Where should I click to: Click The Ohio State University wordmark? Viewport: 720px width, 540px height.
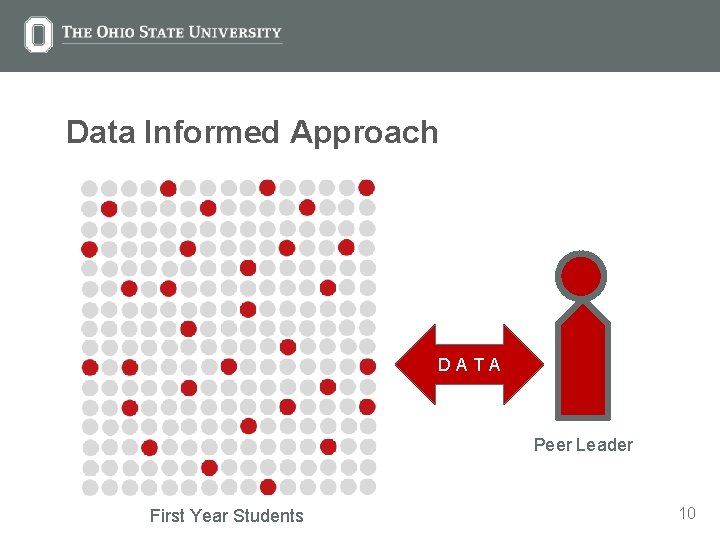pyautogui.click(x=172, y=33)
